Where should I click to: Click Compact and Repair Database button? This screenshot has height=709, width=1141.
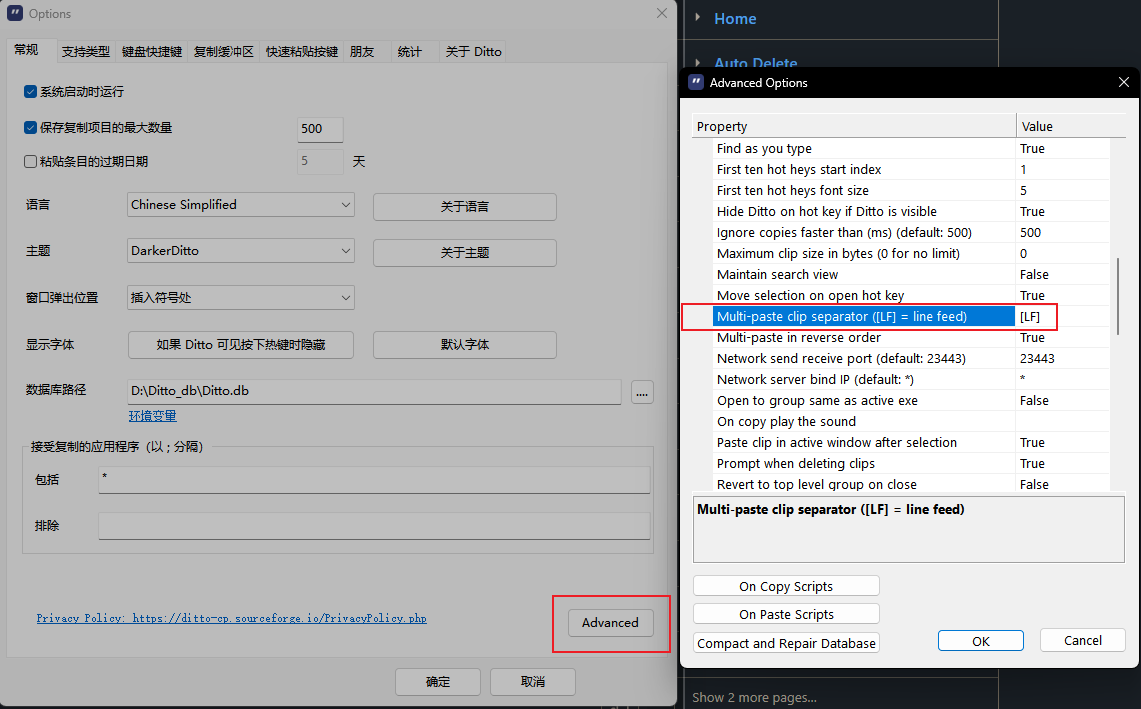pos(786,643)
